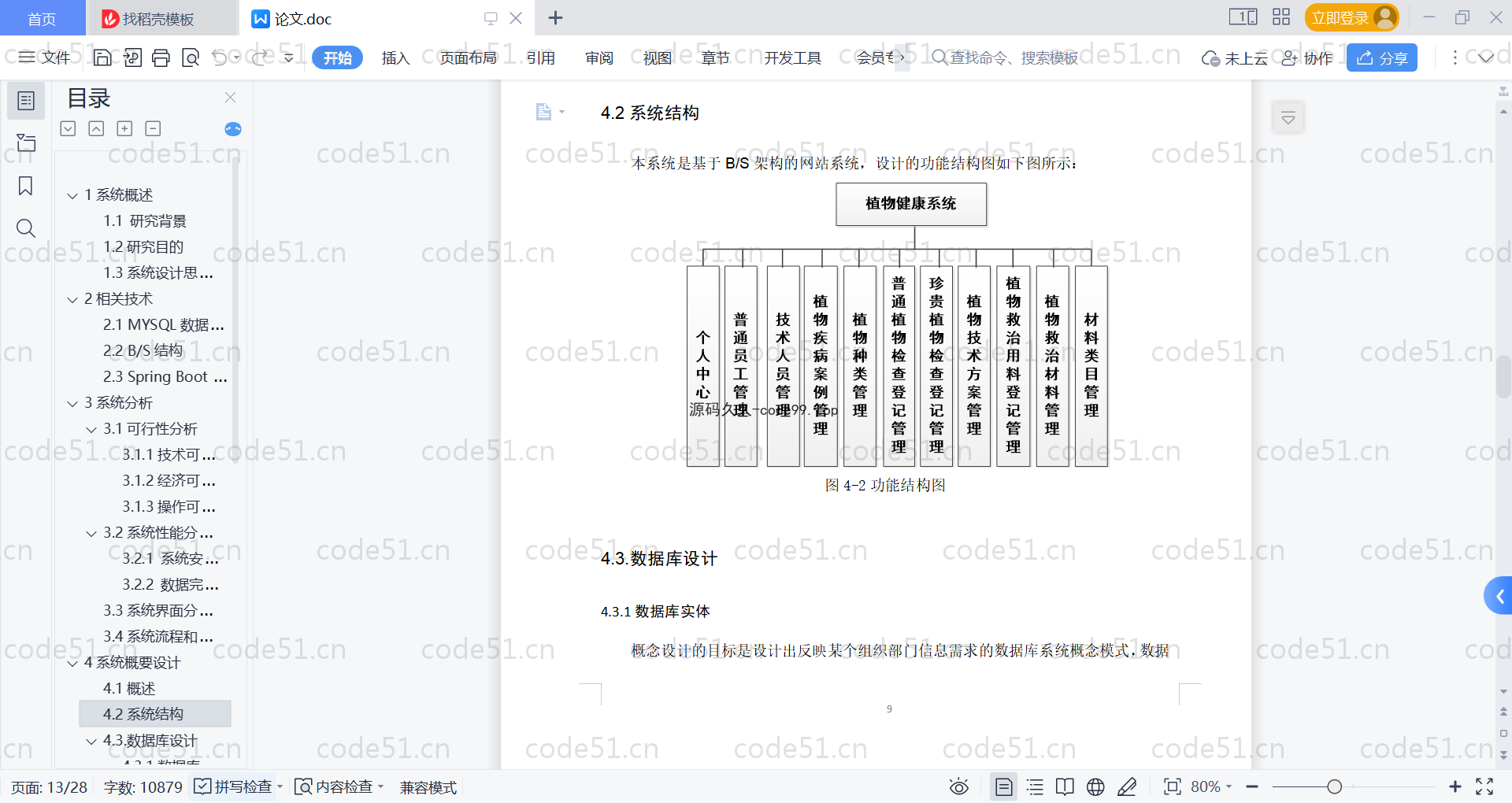The image size is (1512, 803).
Task: Switch to web layout globe icon
Action: click(1095, 786)
